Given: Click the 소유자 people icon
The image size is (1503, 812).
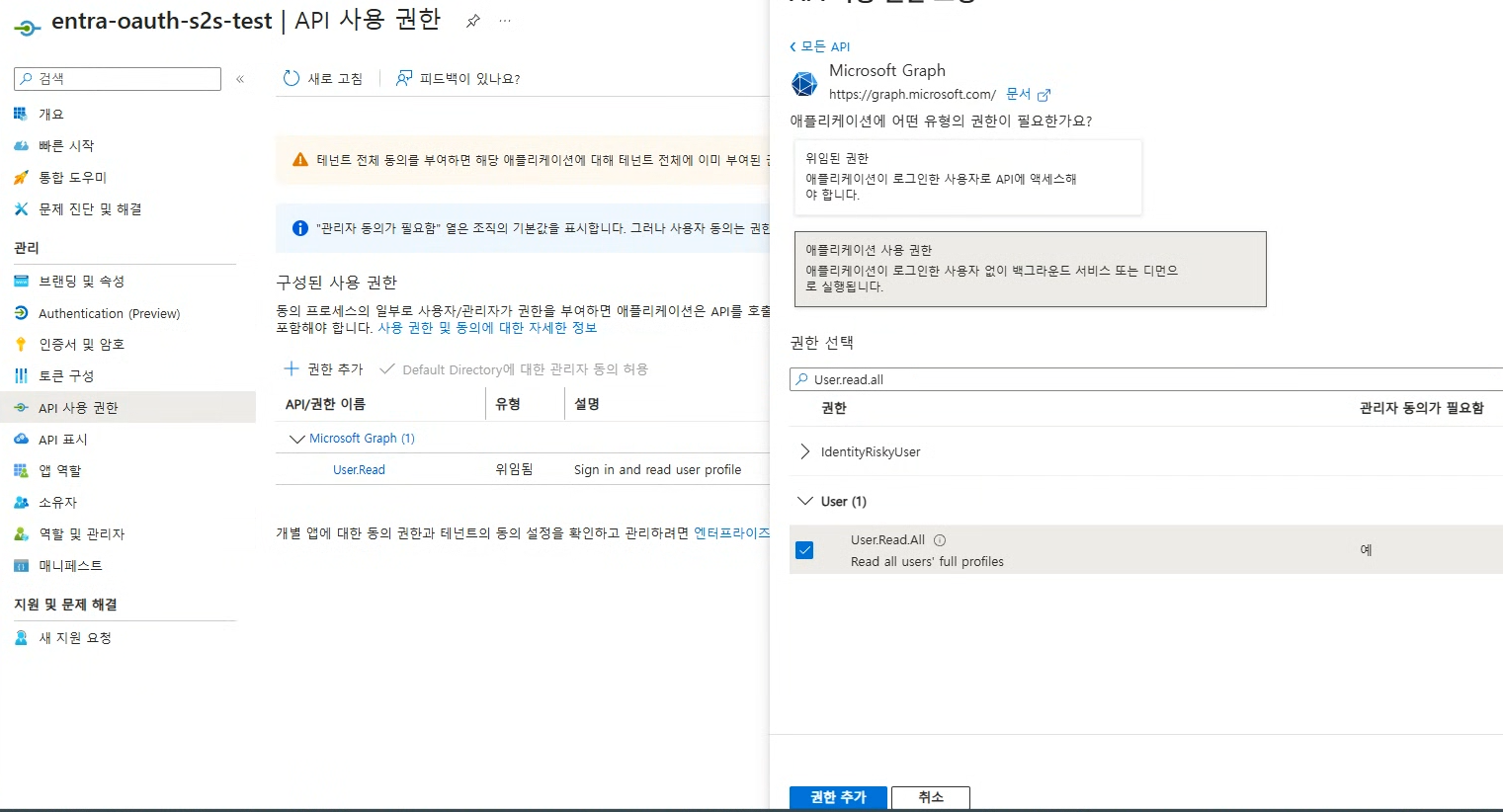Looking at the screenshot, I should pyautogui.click(x=21, y=502).
